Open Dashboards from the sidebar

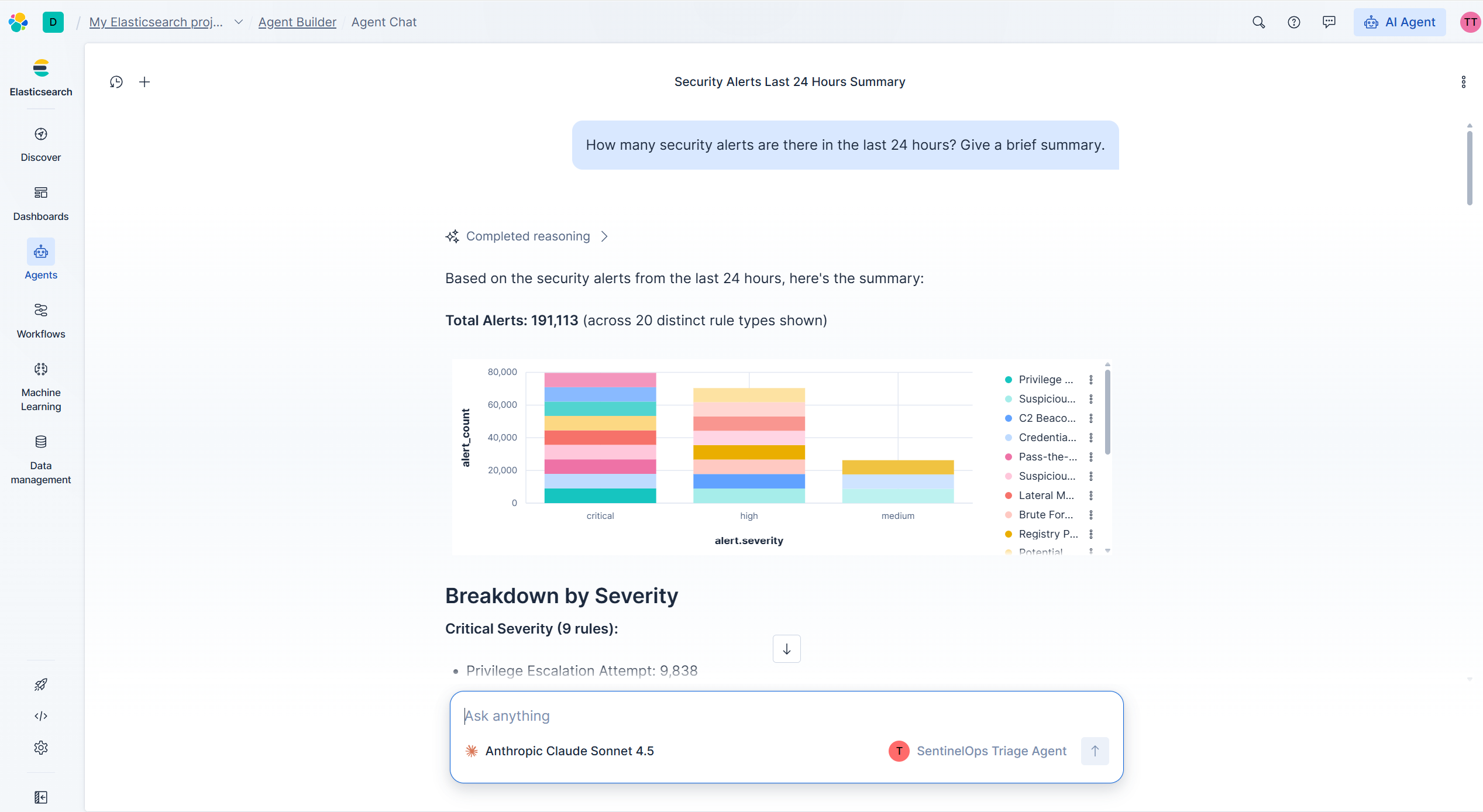[41, 203]
